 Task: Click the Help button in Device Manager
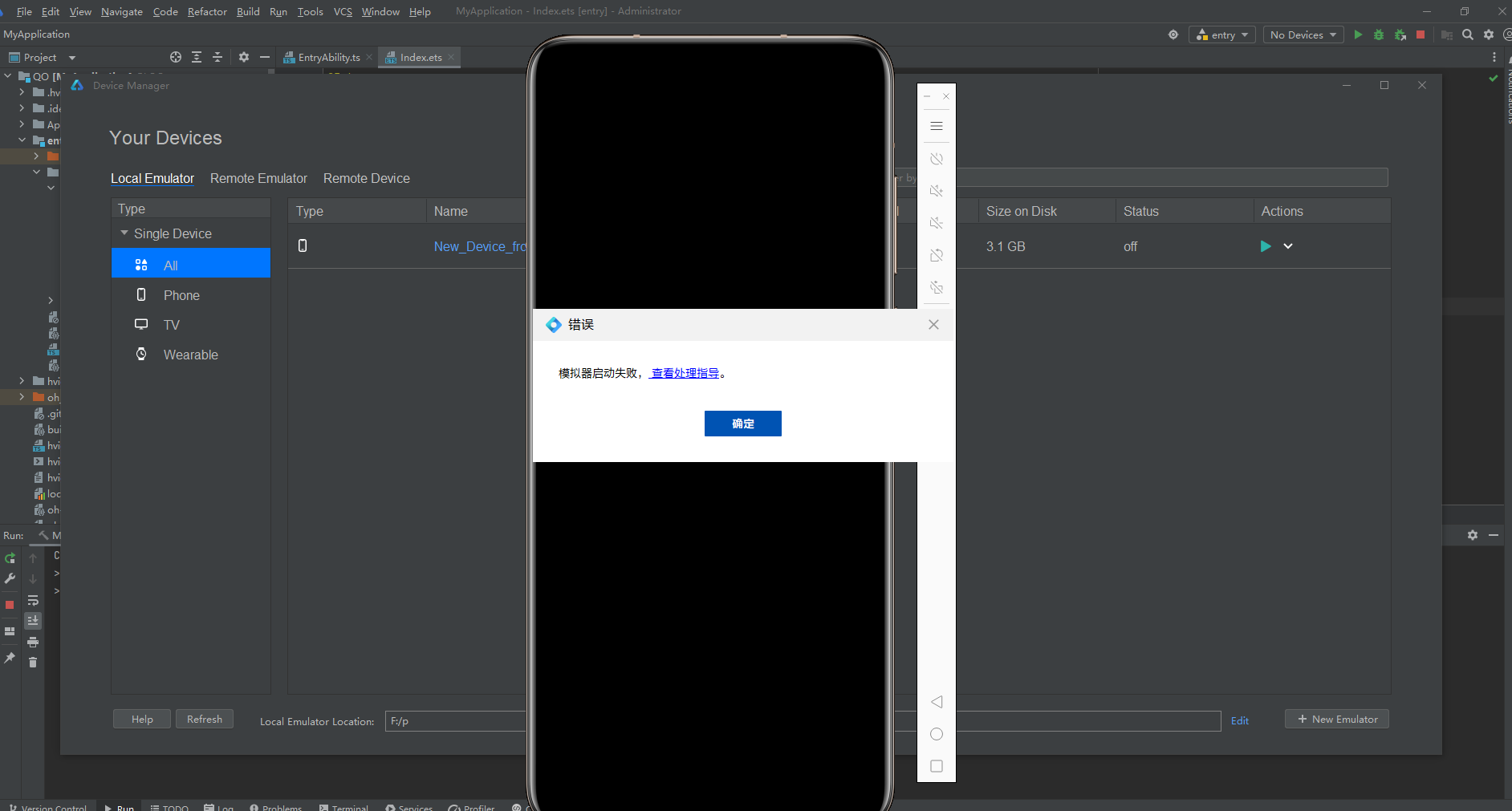[x=142, y=719]
